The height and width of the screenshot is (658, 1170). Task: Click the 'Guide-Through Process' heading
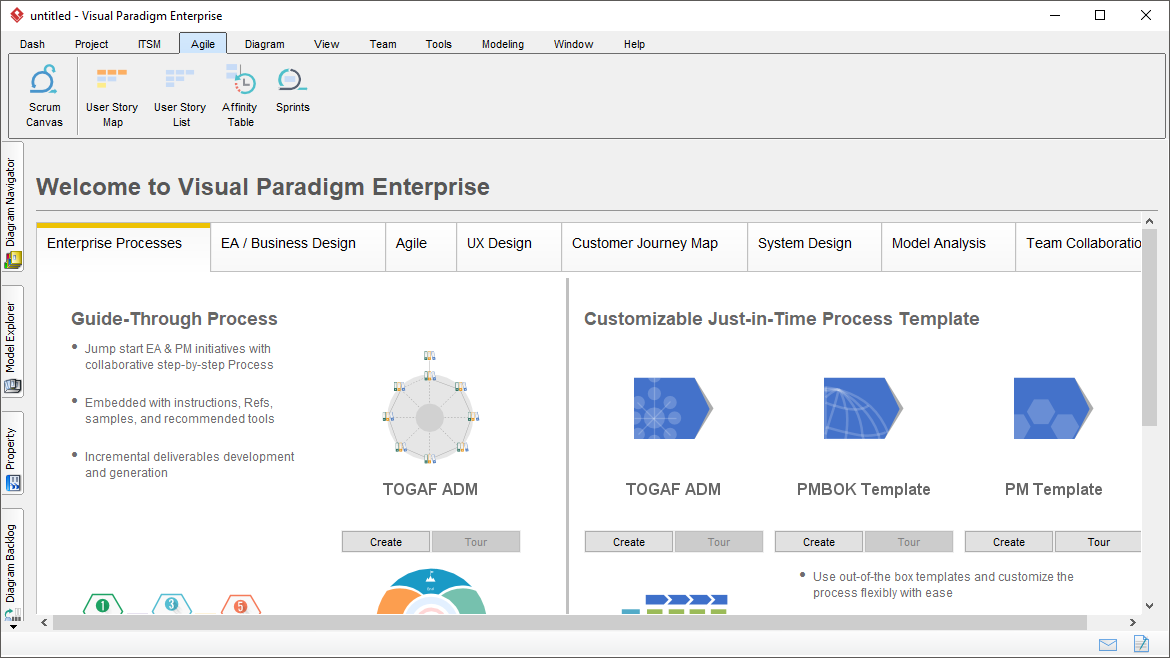click(x=174, y=319)
